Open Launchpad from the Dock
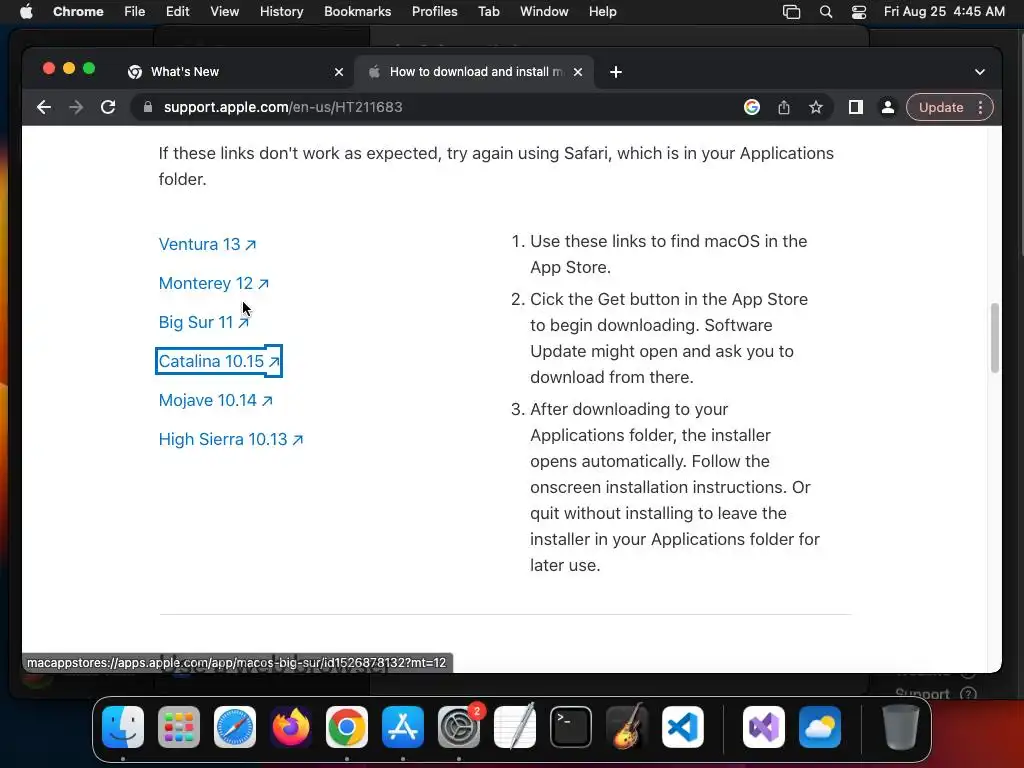The height and width of the screenshot is (768, 1024). pos(179,727)
